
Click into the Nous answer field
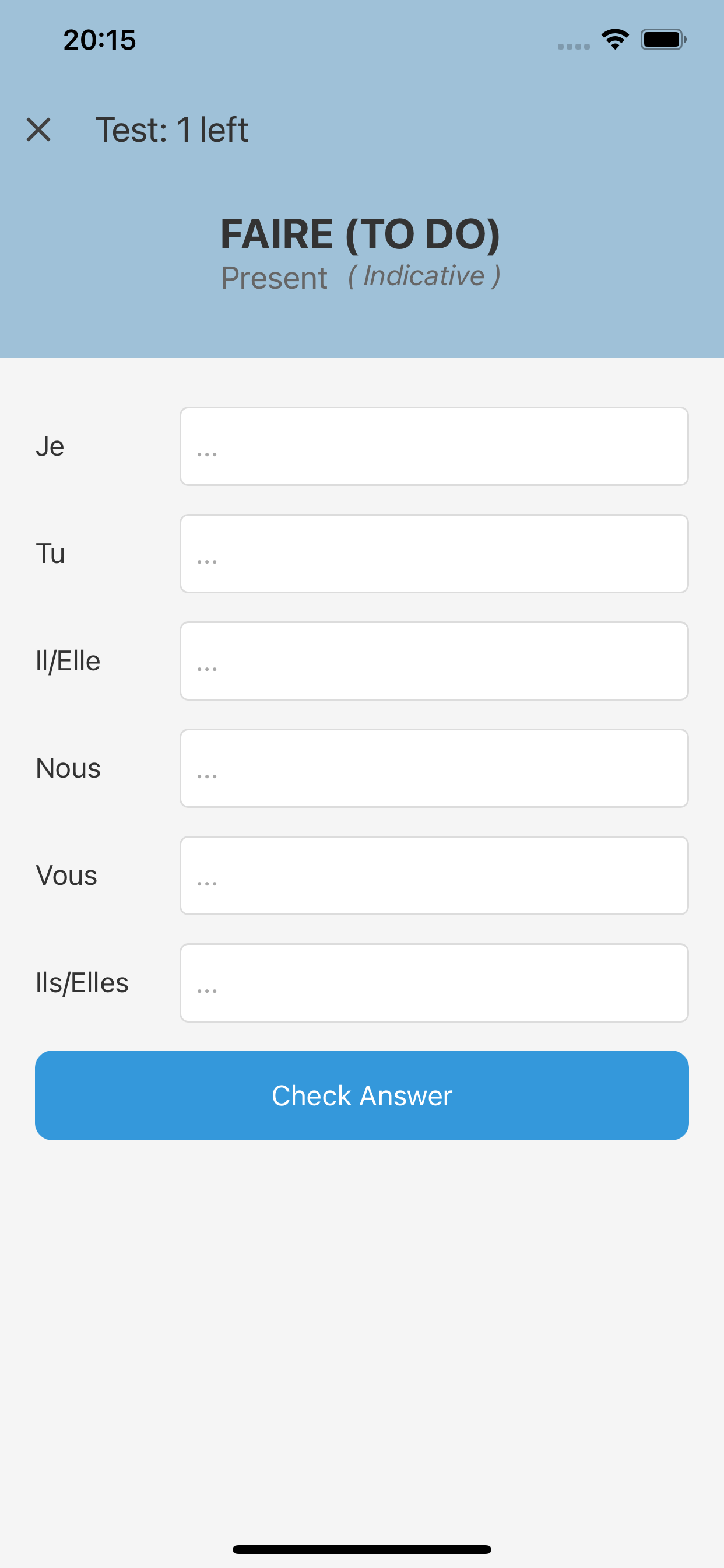pyautogui.click(x=434, y=768)
